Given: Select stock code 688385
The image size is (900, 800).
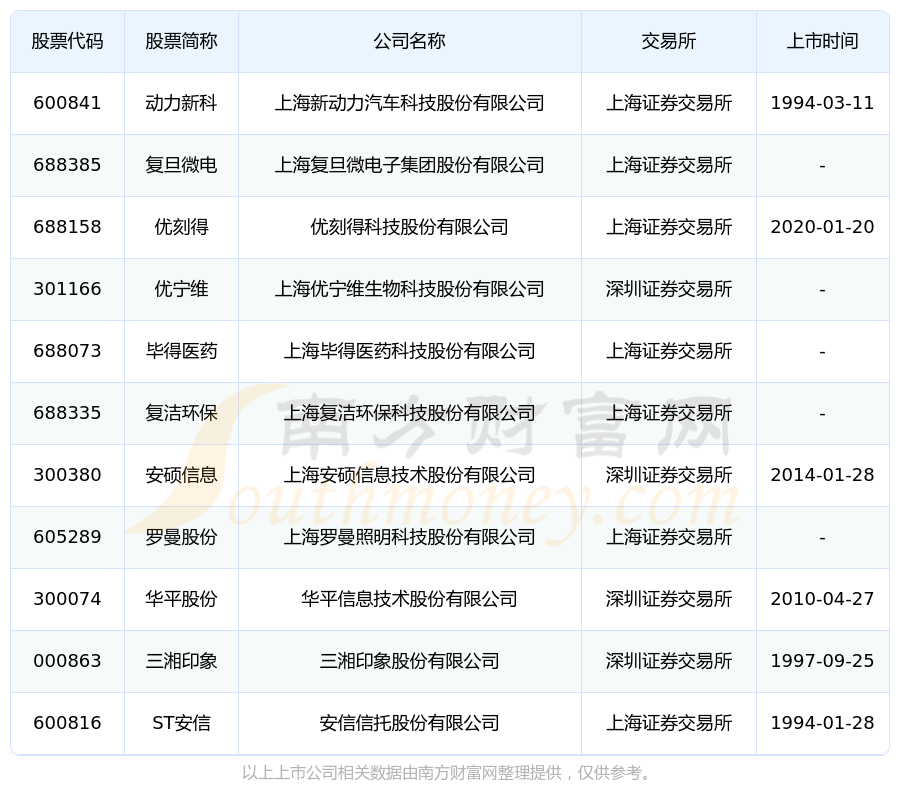Looking at the screenshot, I should (67, 165).
